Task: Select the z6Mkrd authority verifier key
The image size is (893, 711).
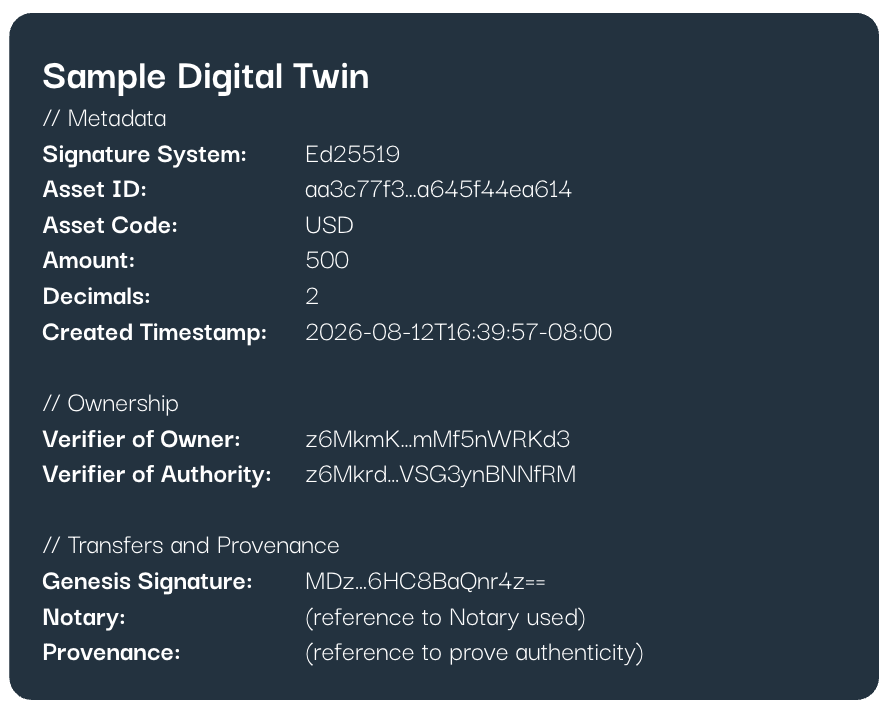Action: click(x=441, y=475)
